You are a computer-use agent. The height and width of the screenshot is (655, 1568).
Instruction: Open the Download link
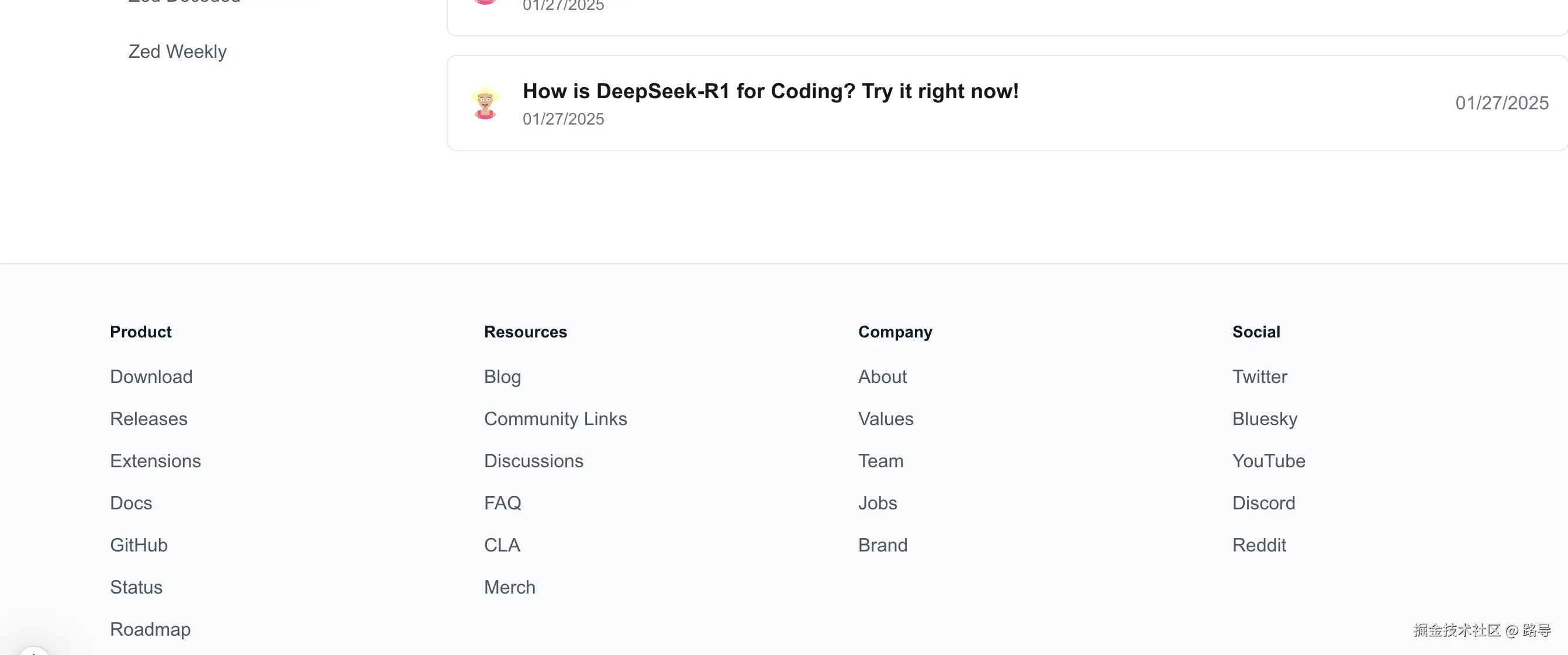coord(151,377)
